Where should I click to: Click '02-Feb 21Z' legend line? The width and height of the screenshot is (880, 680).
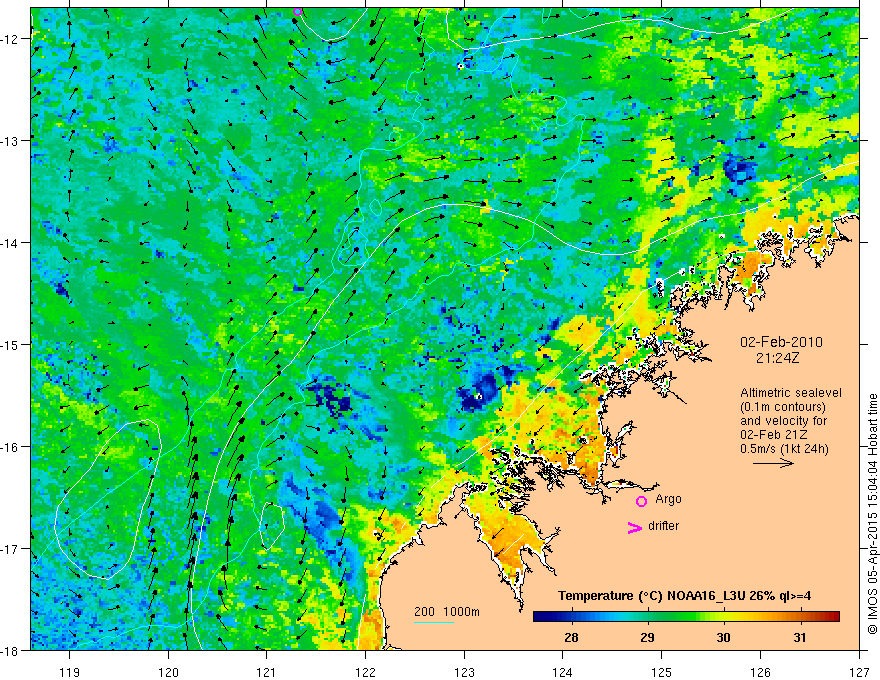(x=773, y=435)
